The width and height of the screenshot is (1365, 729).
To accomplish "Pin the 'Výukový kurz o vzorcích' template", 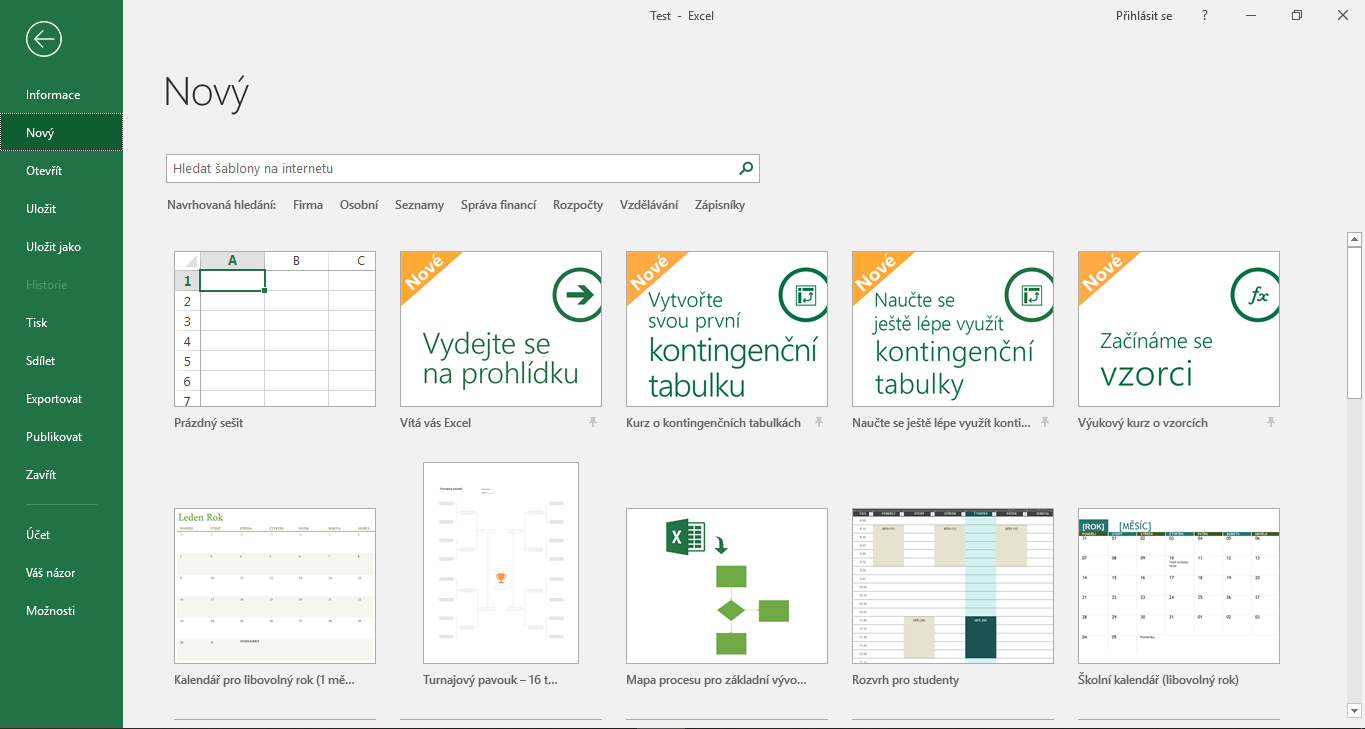I will (x=1271, y=422).
